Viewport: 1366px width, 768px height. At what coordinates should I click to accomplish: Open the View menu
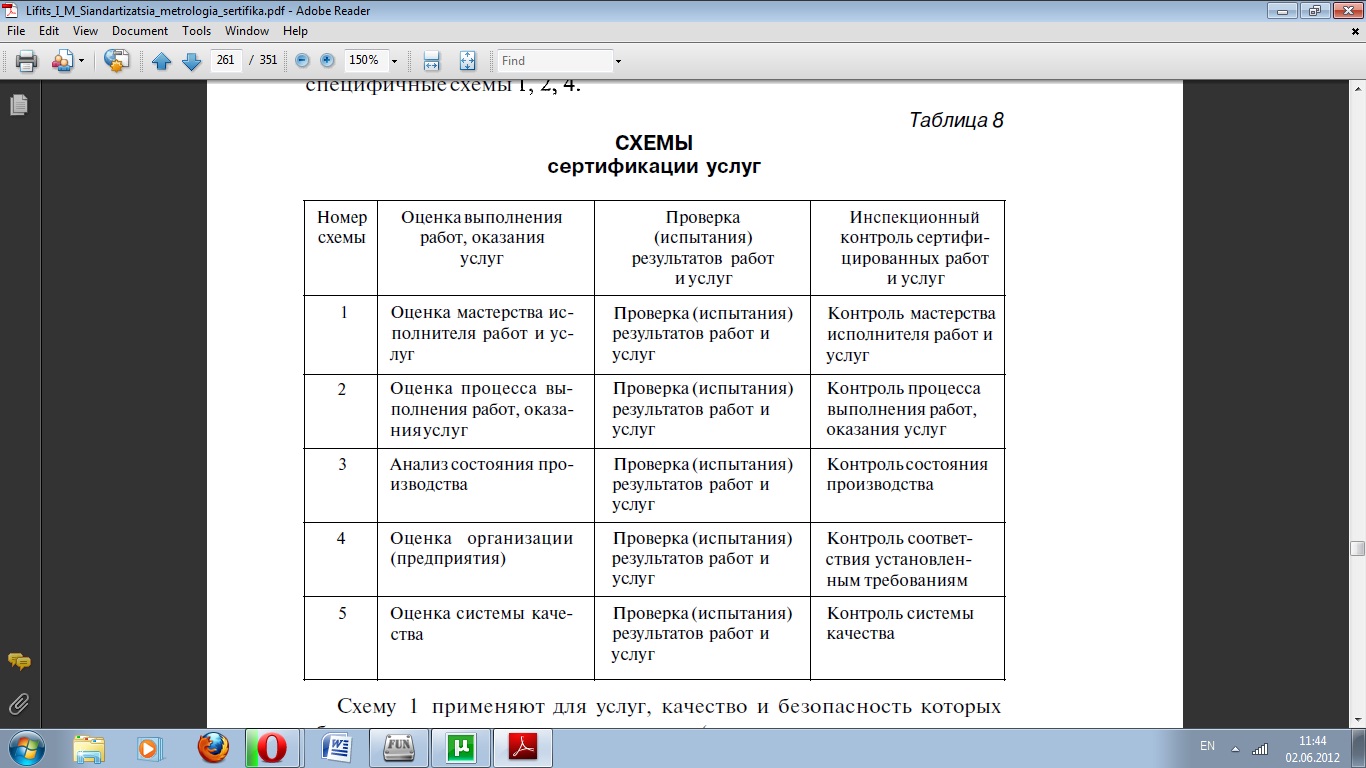[85, 31]
